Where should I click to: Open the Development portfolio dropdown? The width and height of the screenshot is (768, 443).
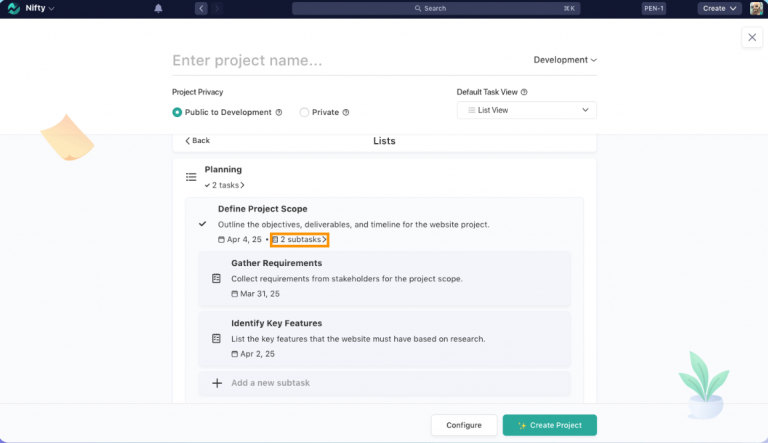pyautogui.click(x=565, y=60)
